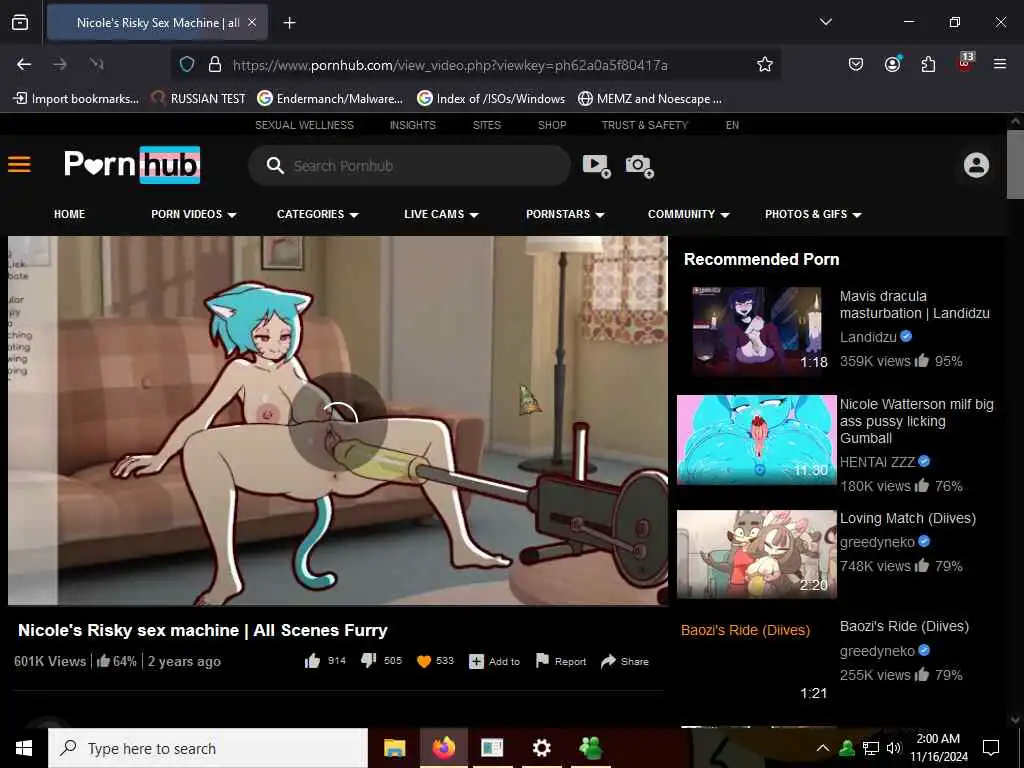
Task: Click the orange heart favorite icon
Action: [424, 661]
